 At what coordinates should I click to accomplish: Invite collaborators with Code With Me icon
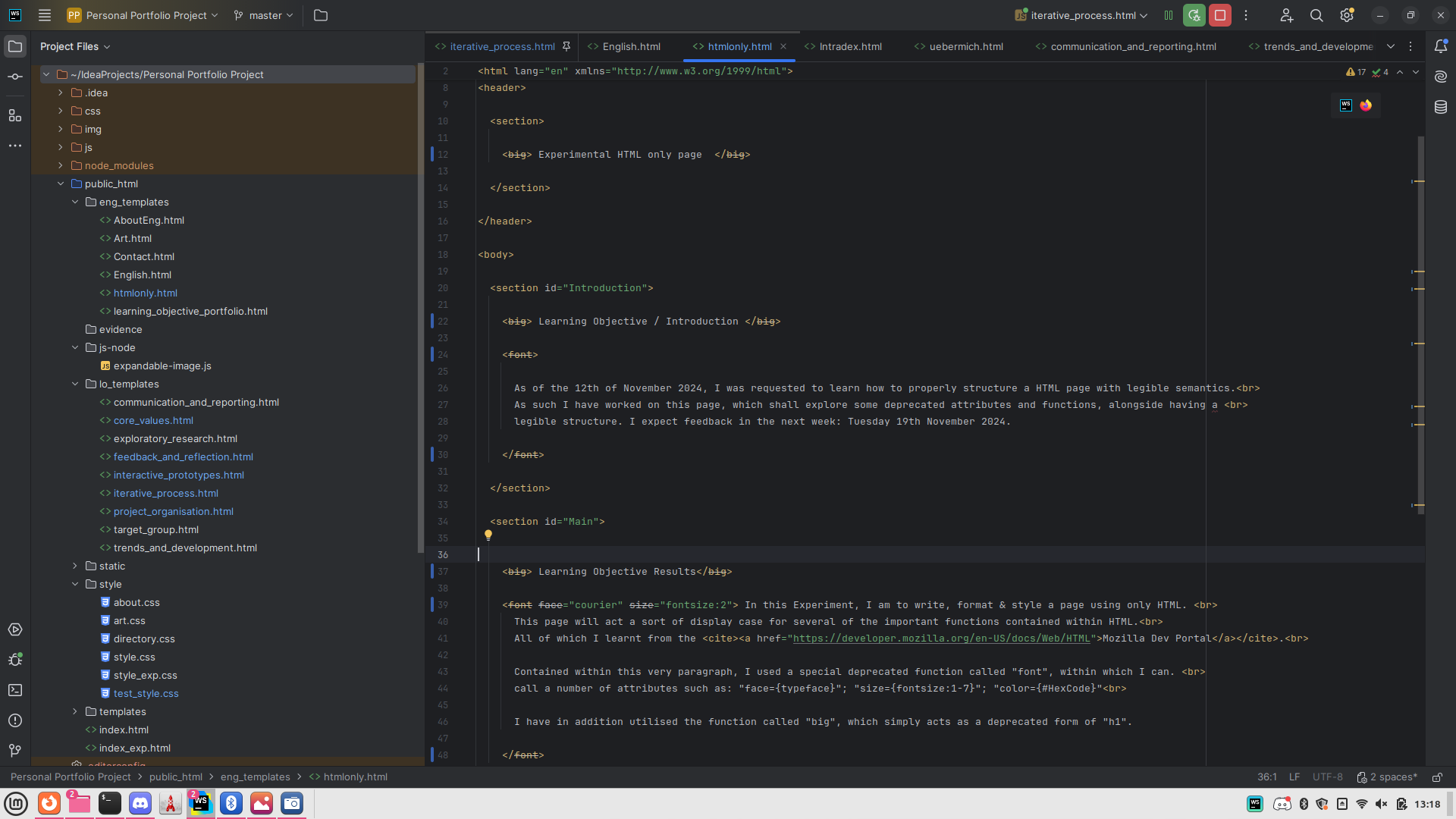pos(1287,15)
